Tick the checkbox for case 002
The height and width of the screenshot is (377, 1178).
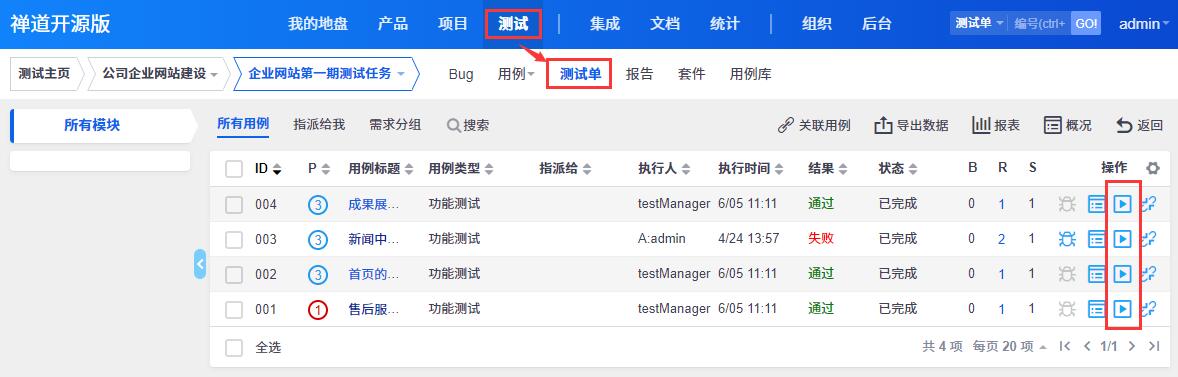(x=234, y=274)
